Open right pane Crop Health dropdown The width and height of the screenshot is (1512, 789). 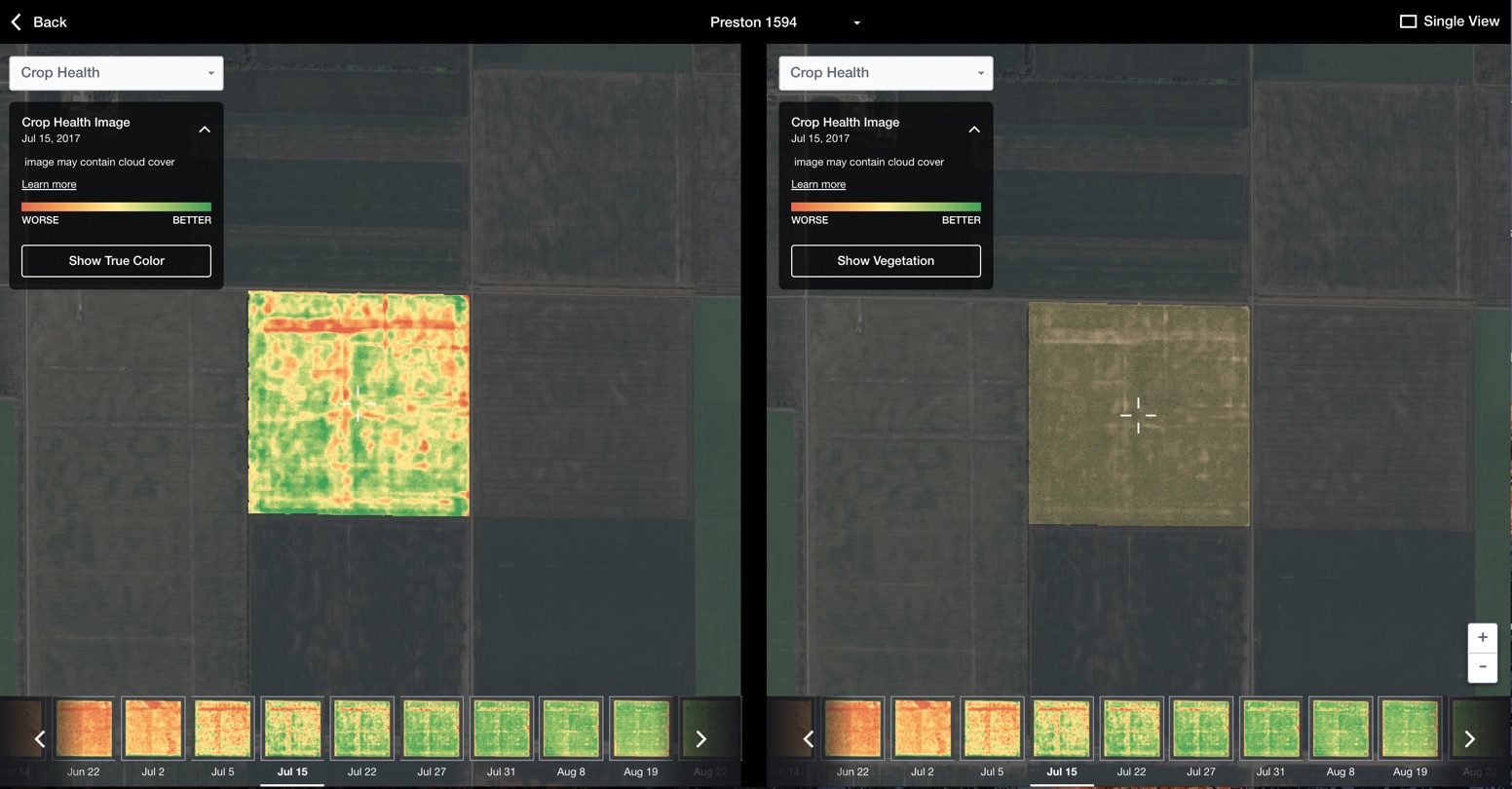point(886,73)
